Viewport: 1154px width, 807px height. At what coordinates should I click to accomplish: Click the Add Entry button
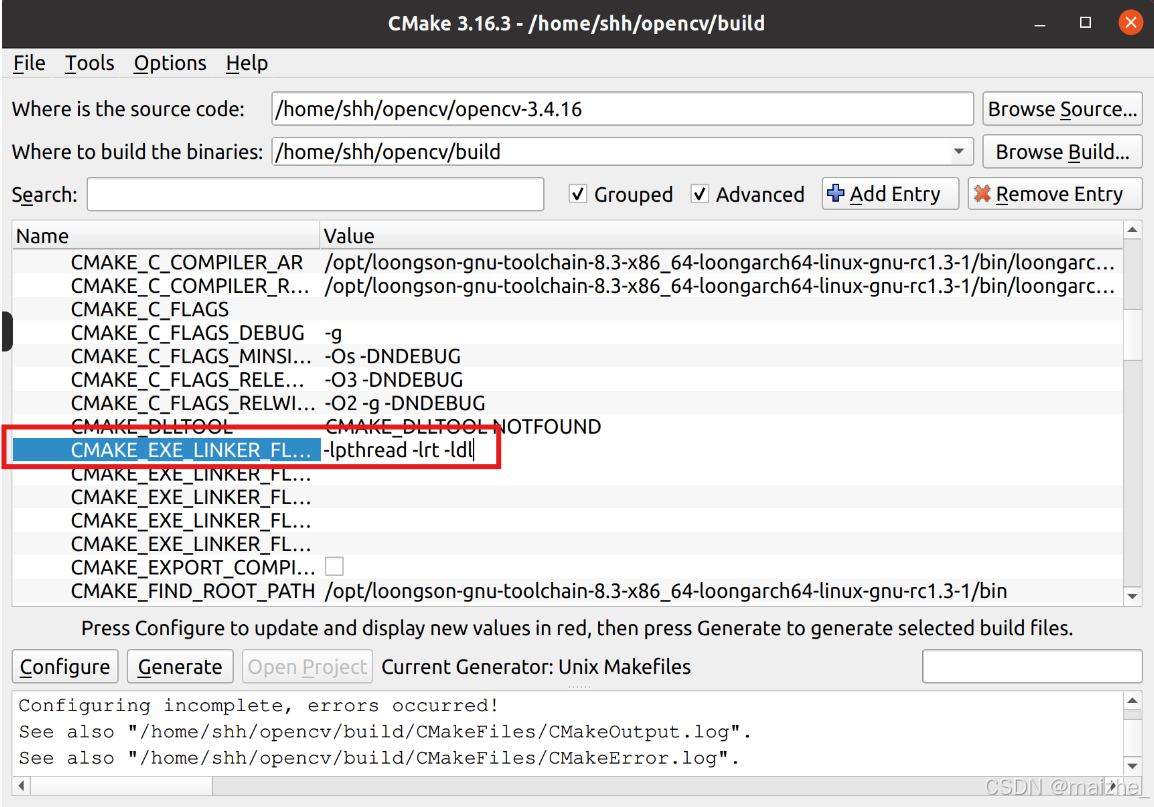pos(890,194)
